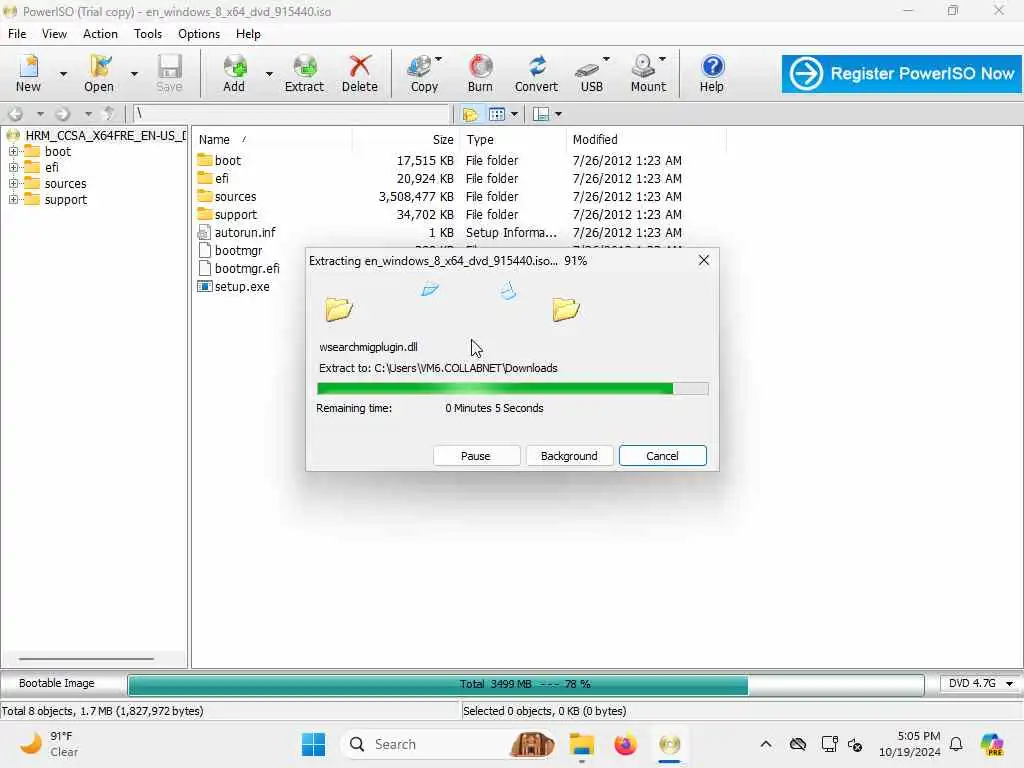The height and width of the screenshot is (768, 1024).
Task: Expand the efi folder in tree
Action: 13,167
